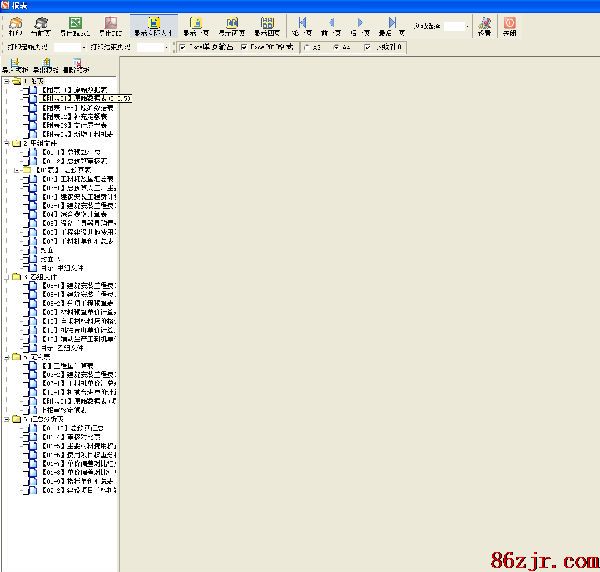Image resolution: width=600 pixels, height=572 pixels.
Task: Toggle the first Excel export checkbox
Action: 182,47
